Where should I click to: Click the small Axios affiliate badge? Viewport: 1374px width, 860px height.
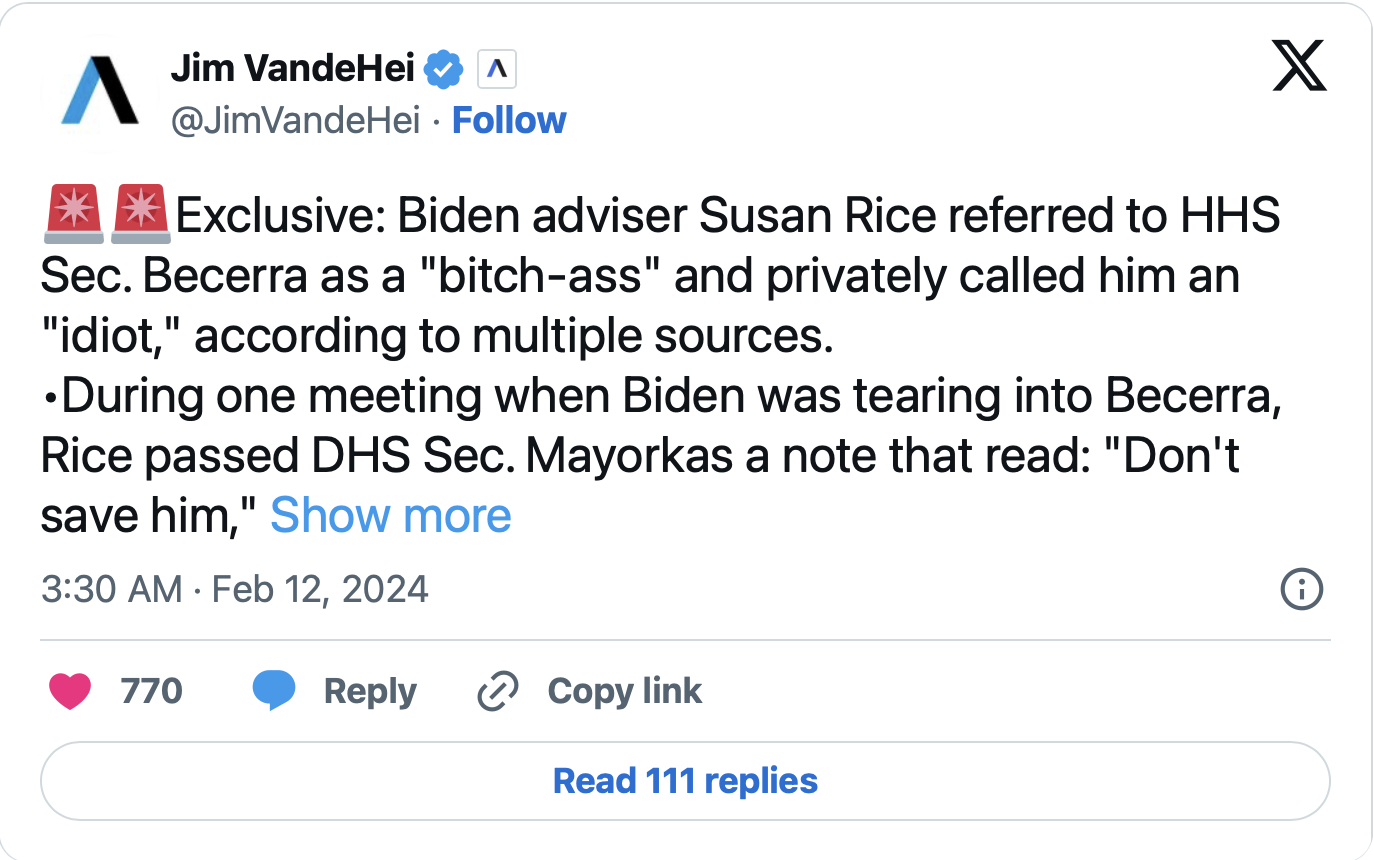pos(497,69)
